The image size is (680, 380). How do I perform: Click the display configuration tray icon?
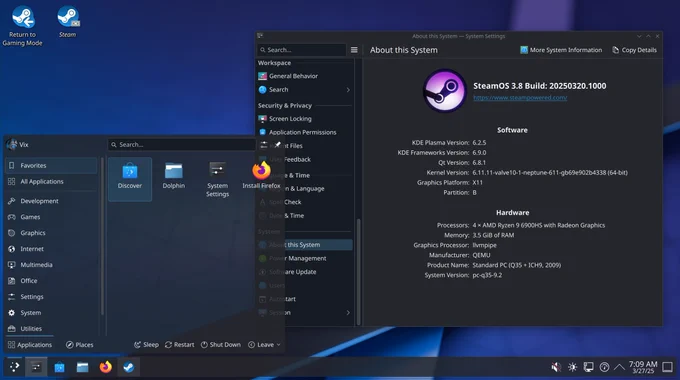point(588,367)
